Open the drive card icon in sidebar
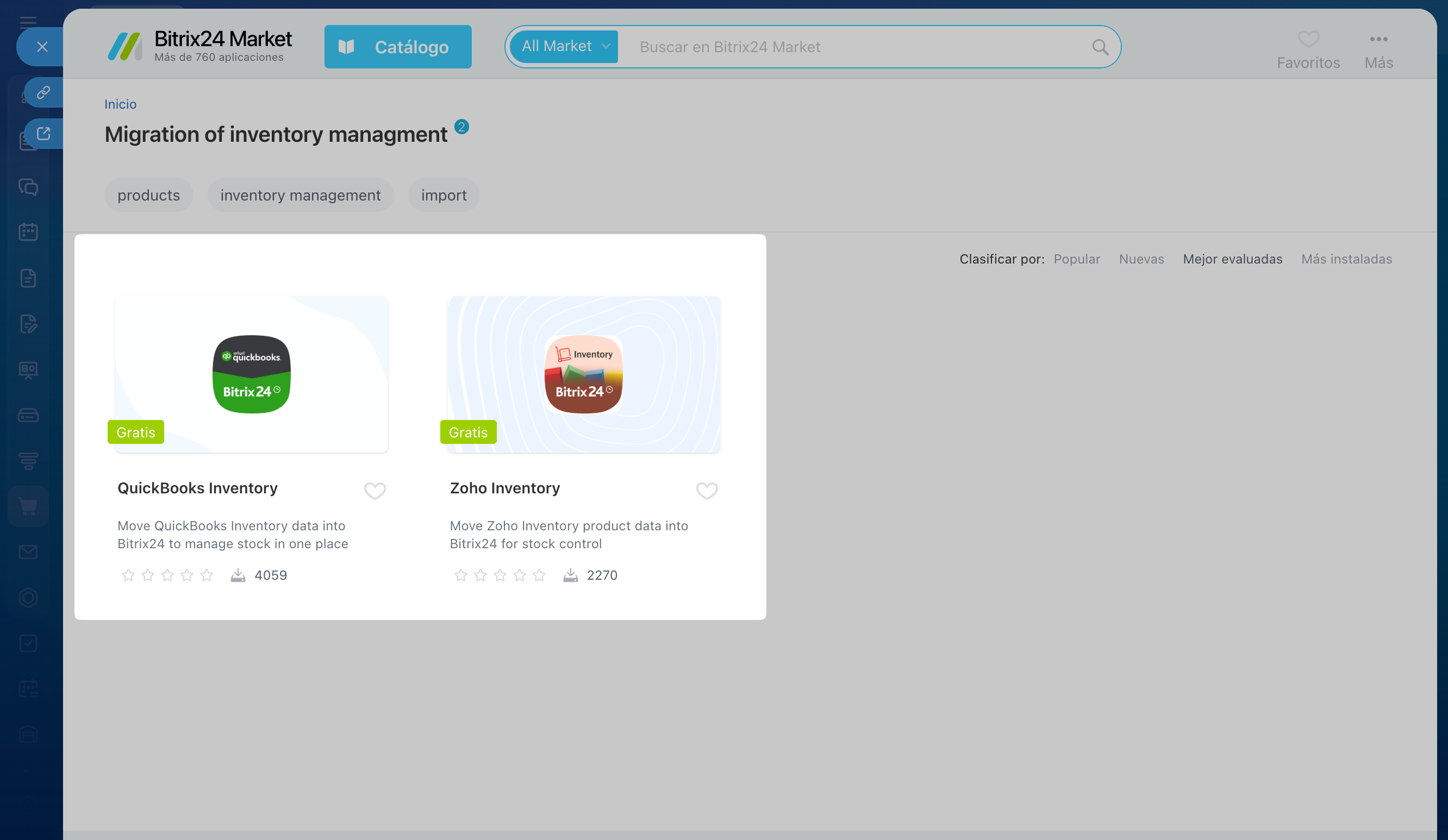This screenshot has width=1448, height=840. (28, 415)
